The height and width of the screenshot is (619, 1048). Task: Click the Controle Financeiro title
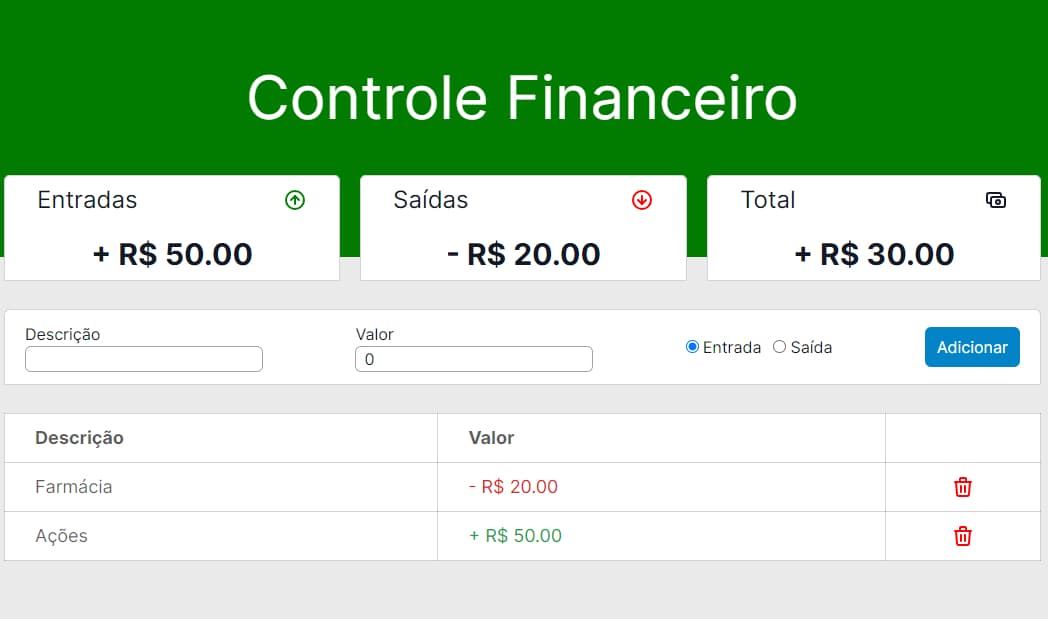(523, 97)
